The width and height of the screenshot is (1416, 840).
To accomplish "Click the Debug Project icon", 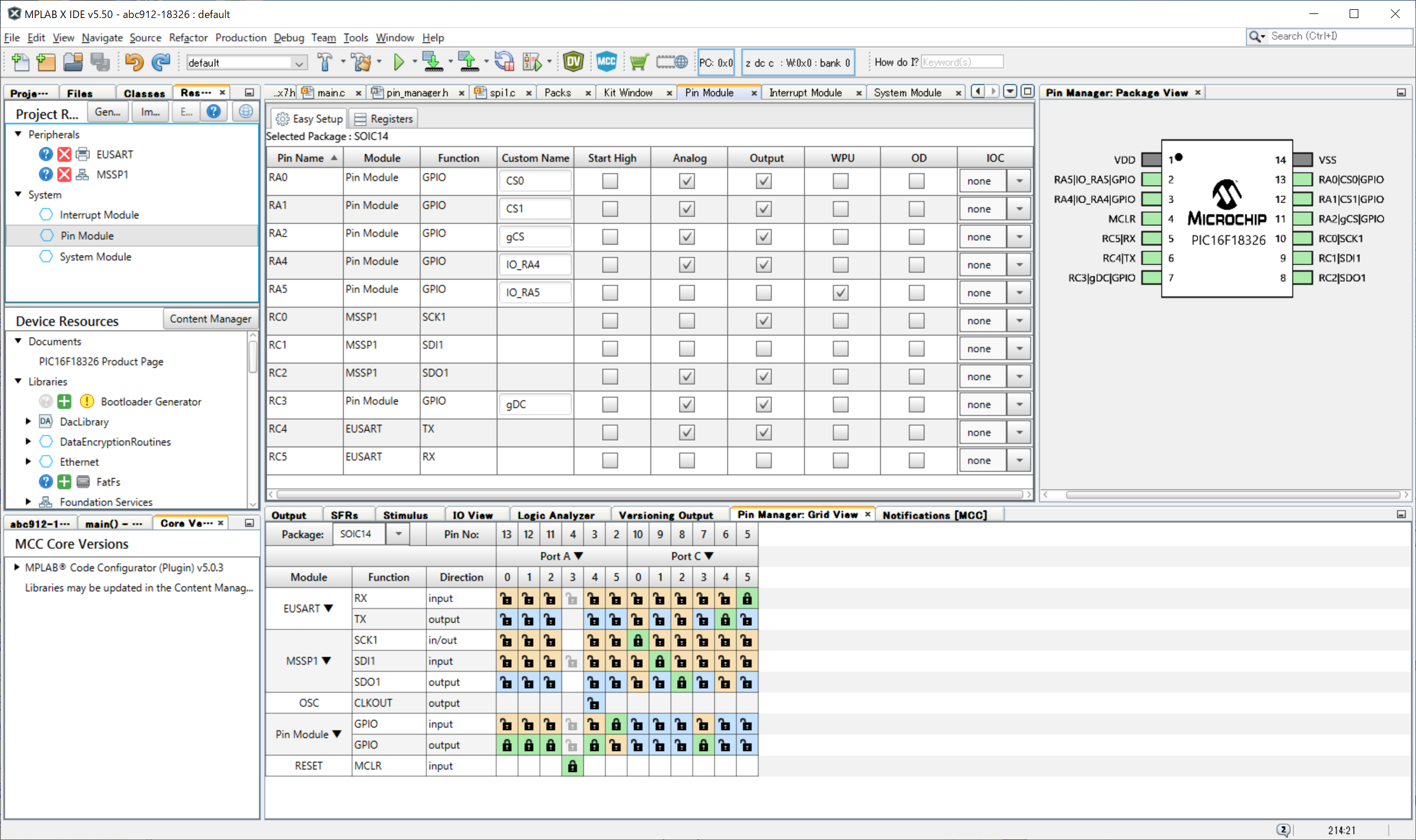I will tap(532, 62).
